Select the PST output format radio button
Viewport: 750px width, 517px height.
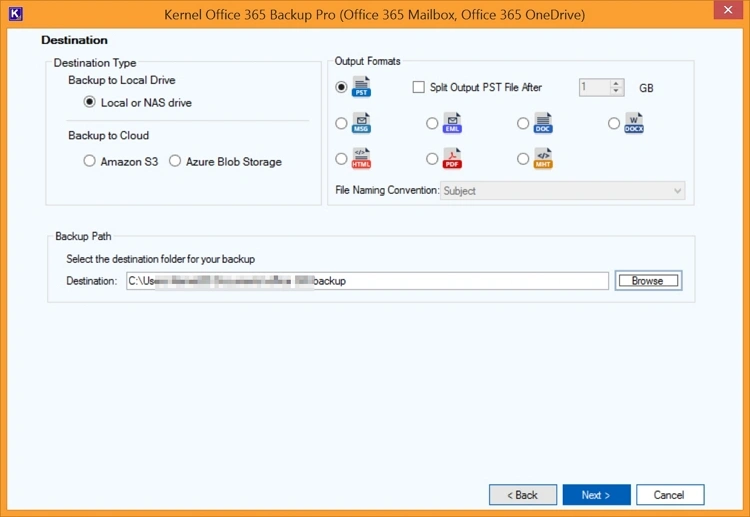pyautogui.click(x=341, y=87)
